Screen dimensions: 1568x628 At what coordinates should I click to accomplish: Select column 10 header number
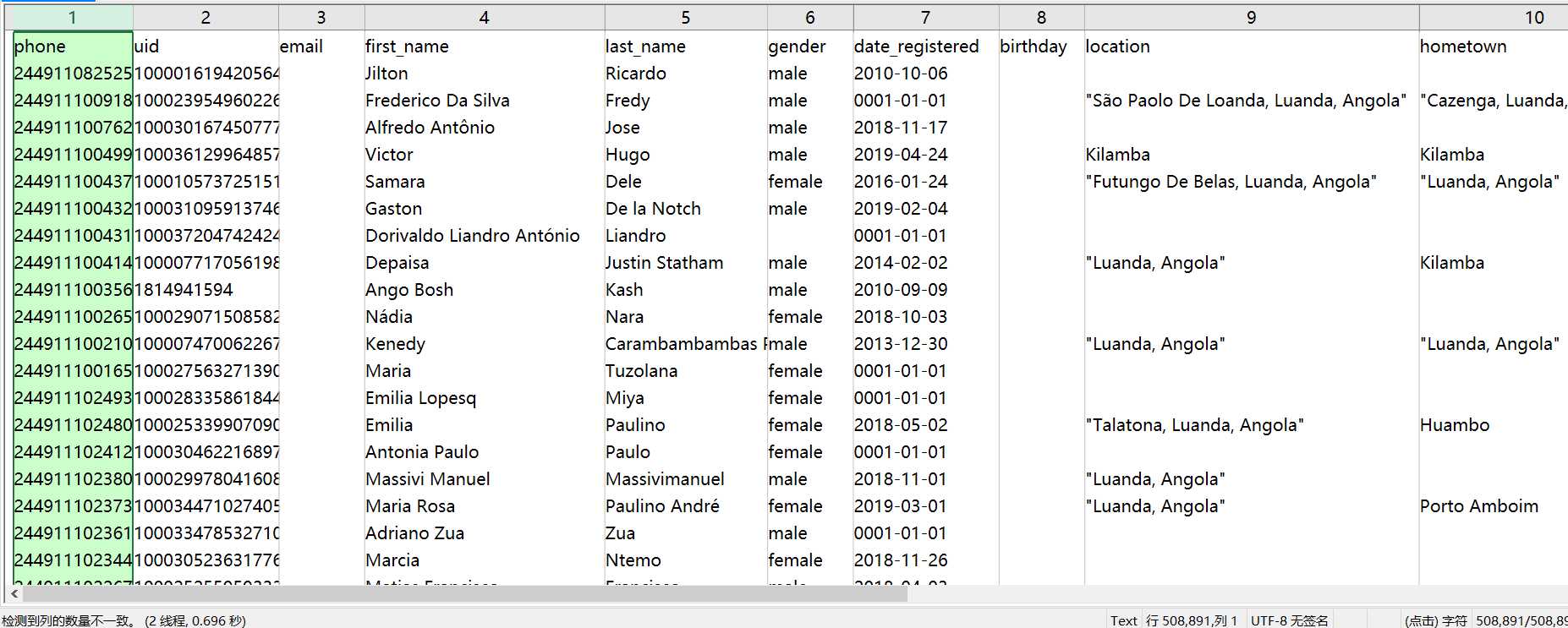click(1535, 18)
